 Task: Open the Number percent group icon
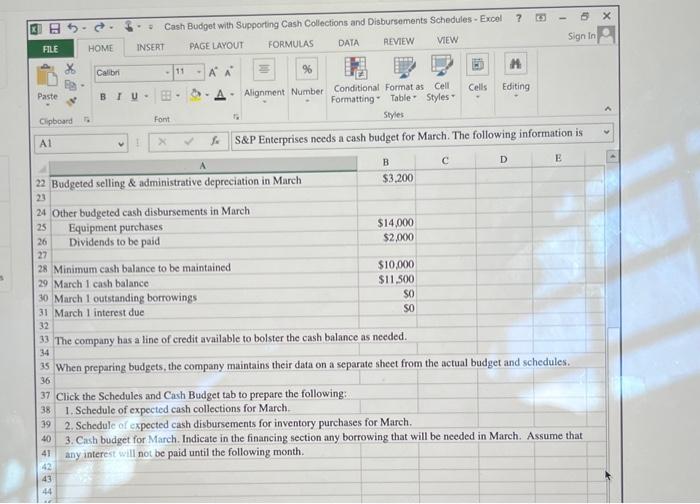click(307, 69)
